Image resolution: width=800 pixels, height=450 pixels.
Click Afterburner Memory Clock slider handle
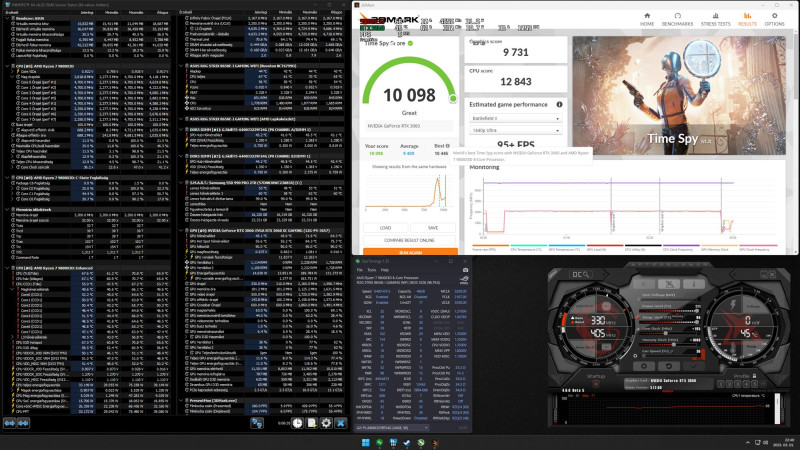[x=674, y=344]
